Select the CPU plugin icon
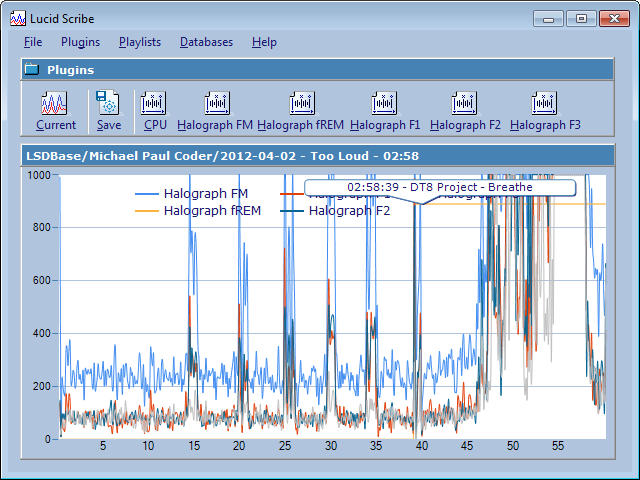Image resolution: width=640 pixels, height=480 pixels. coord(154,103)
